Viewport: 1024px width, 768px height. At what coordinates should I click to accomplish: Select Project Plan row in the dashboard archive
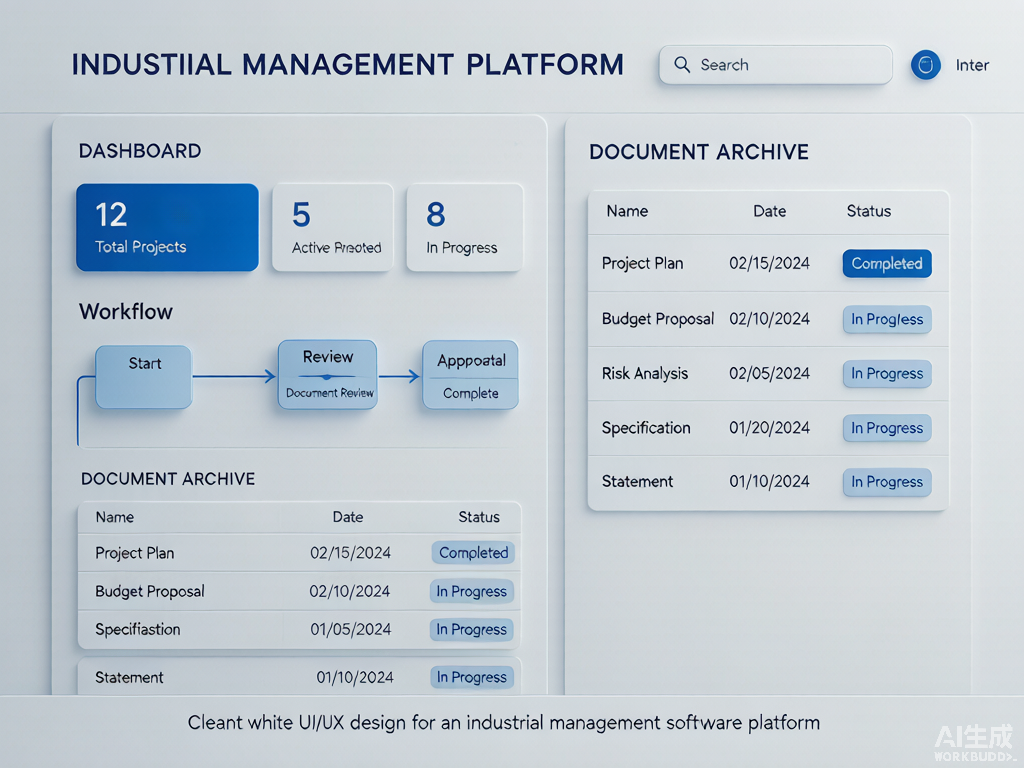click(x=300, y=553)
